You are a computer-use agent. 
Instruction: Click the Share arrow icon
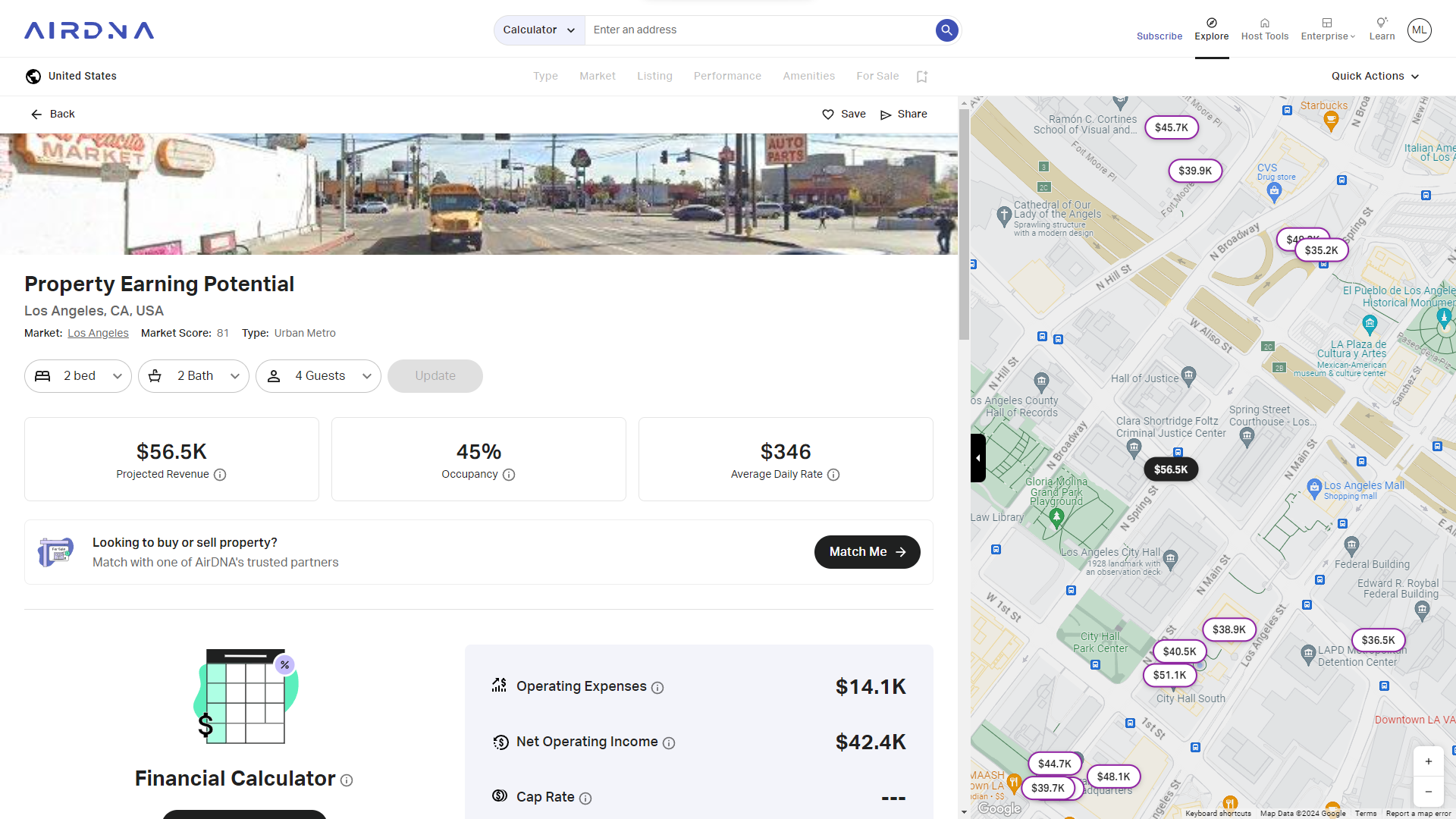(885, 113)
